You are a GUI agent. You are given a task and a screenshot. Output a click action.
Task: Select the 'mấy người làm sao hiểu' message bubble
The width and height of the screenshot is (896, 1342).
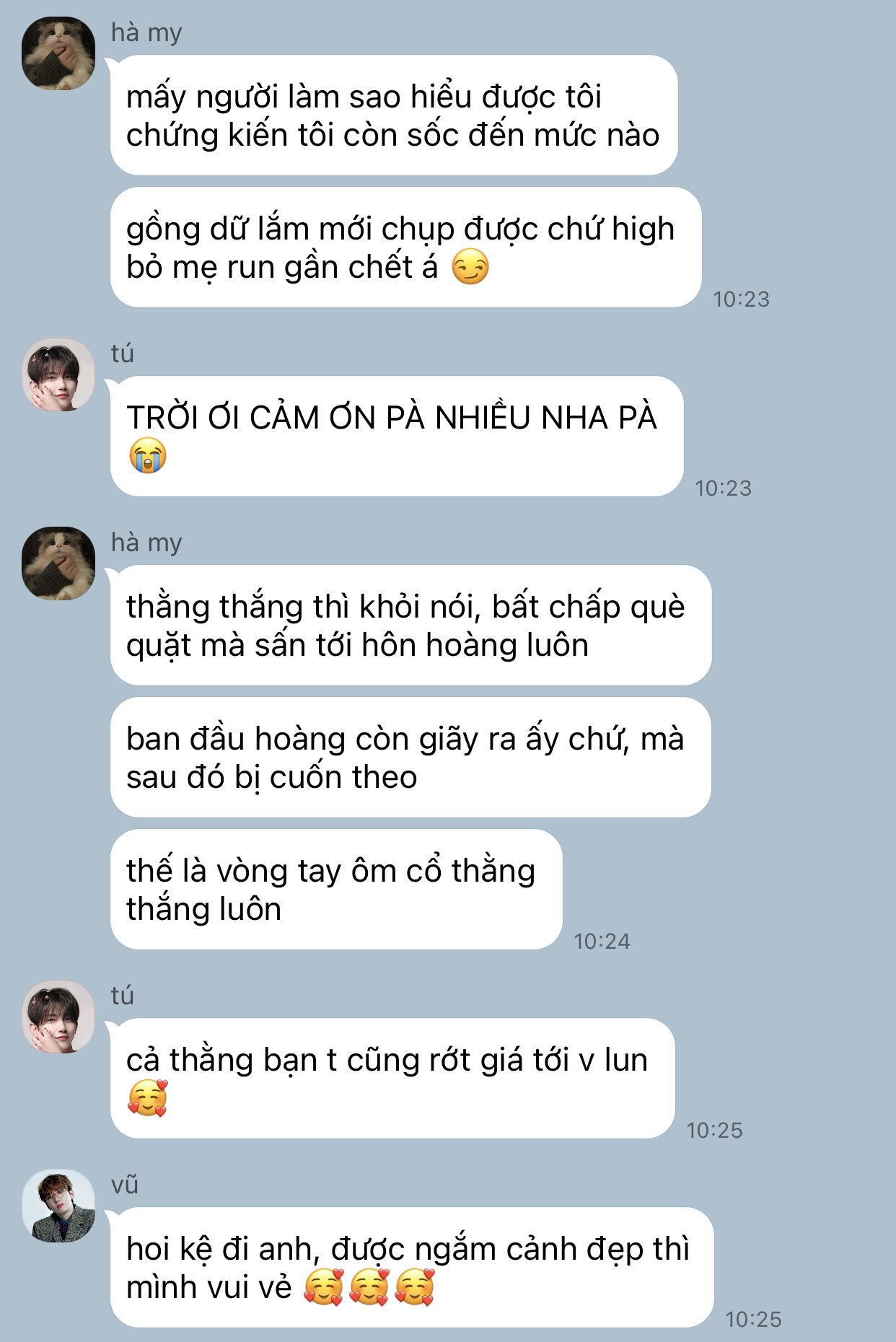click(394, 115)
